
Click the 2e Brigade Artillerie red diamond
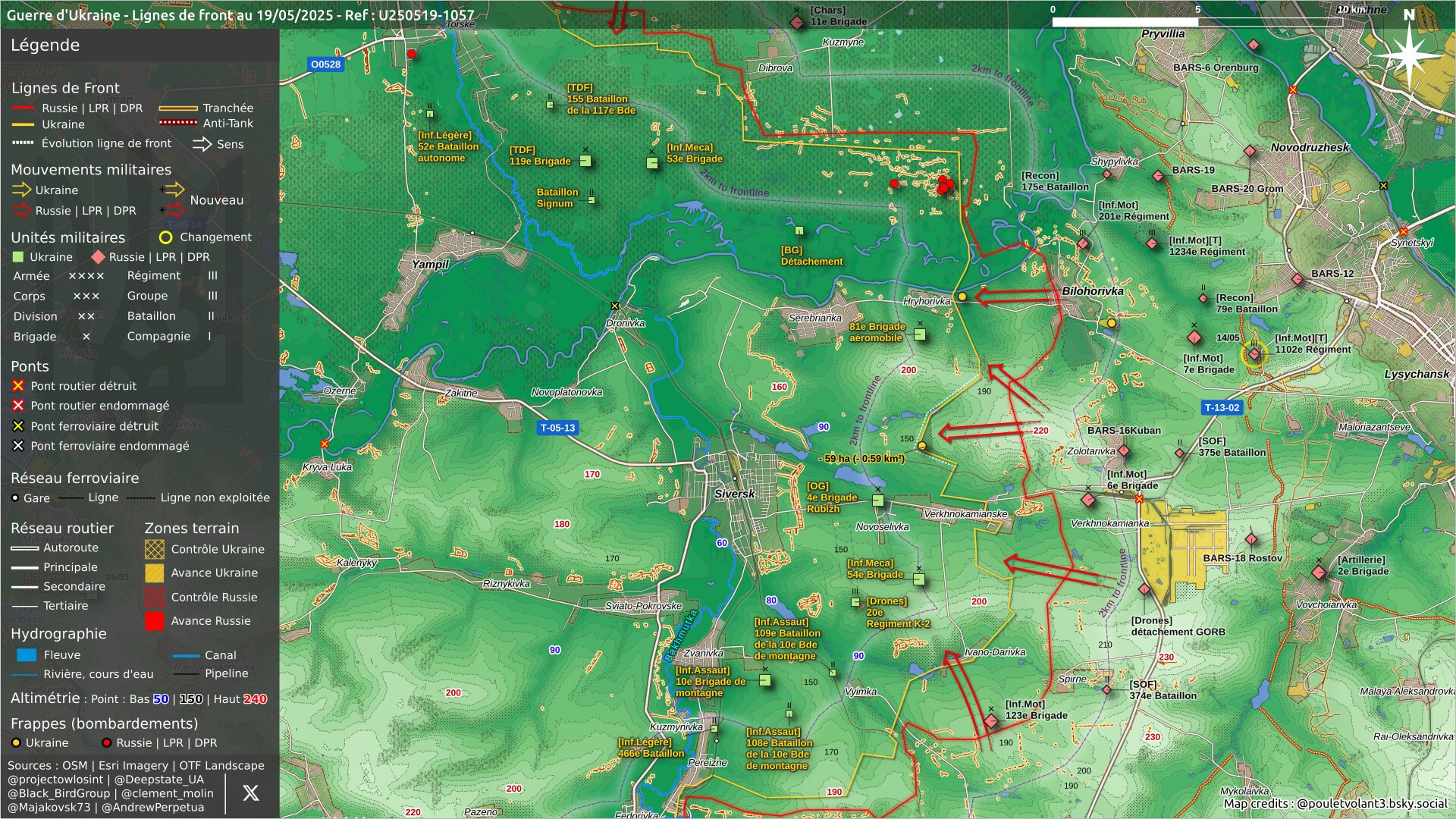tap(1319, 573)
